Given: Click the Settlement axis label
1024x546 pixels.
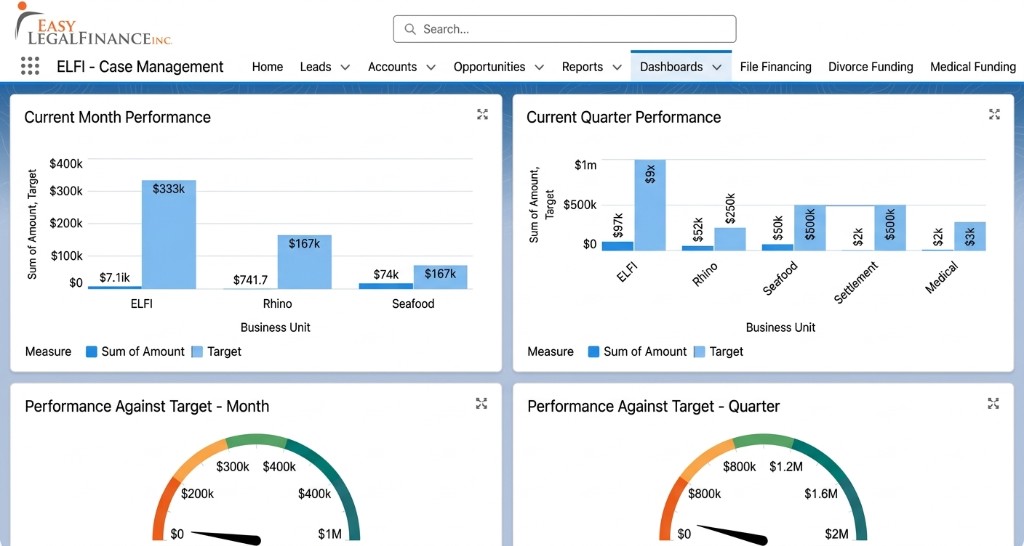Looking at the screenshot, I should click(856, 282).
